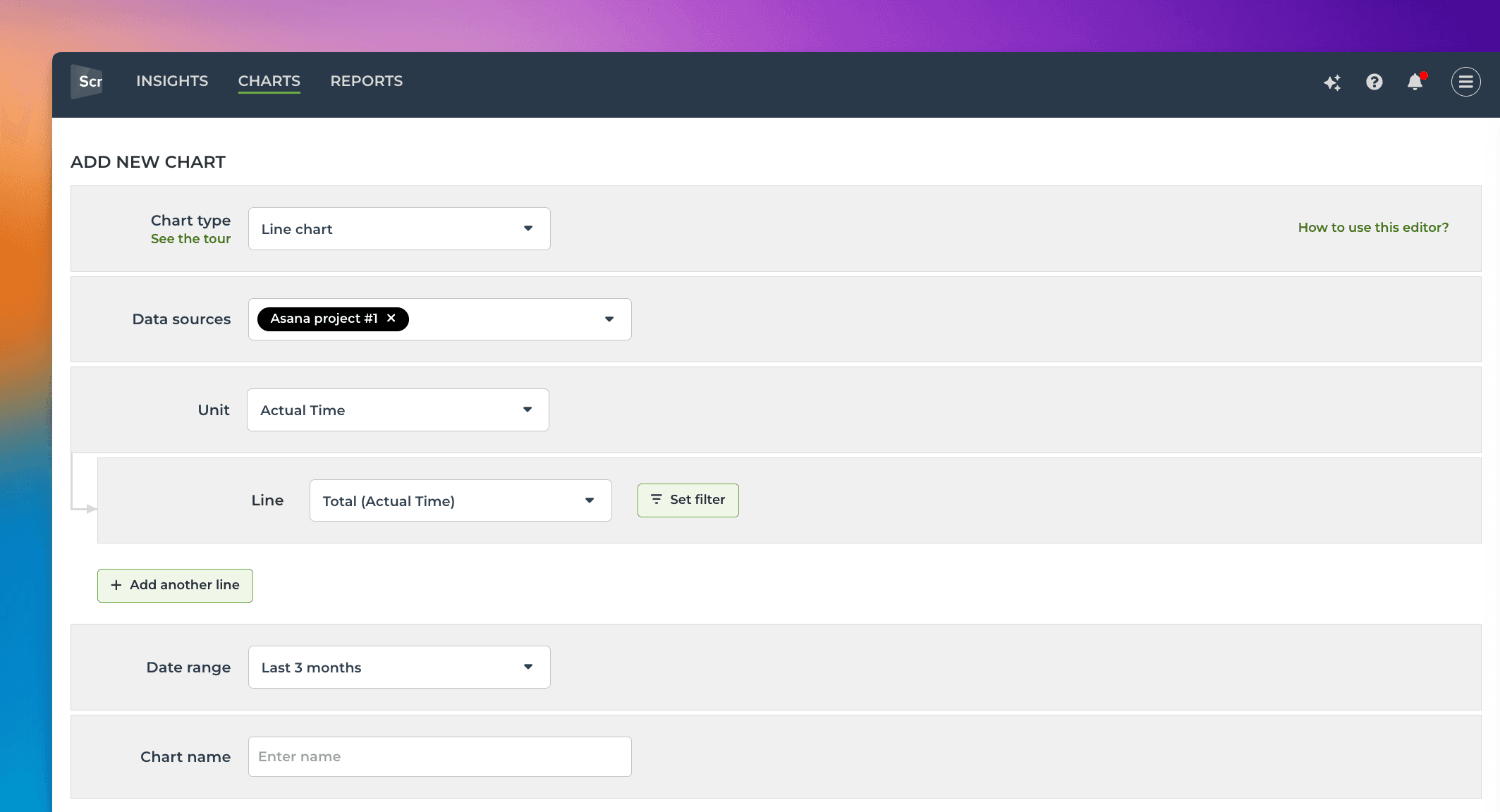
Task: Click the See the tour link
Action: [190, 239]
